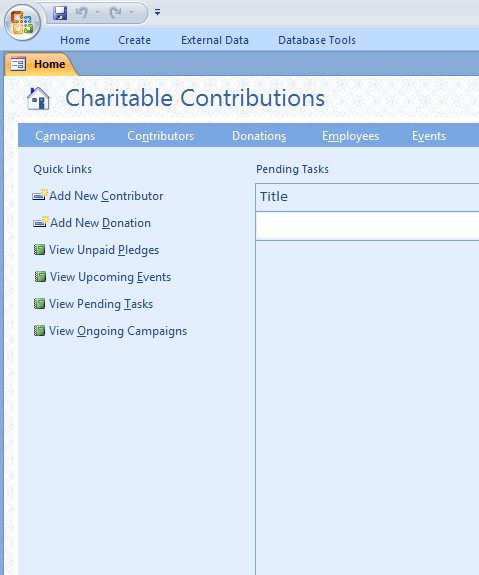479x575 pixels.
Task: Click the empty row under Title column
Action: point(367,226)
